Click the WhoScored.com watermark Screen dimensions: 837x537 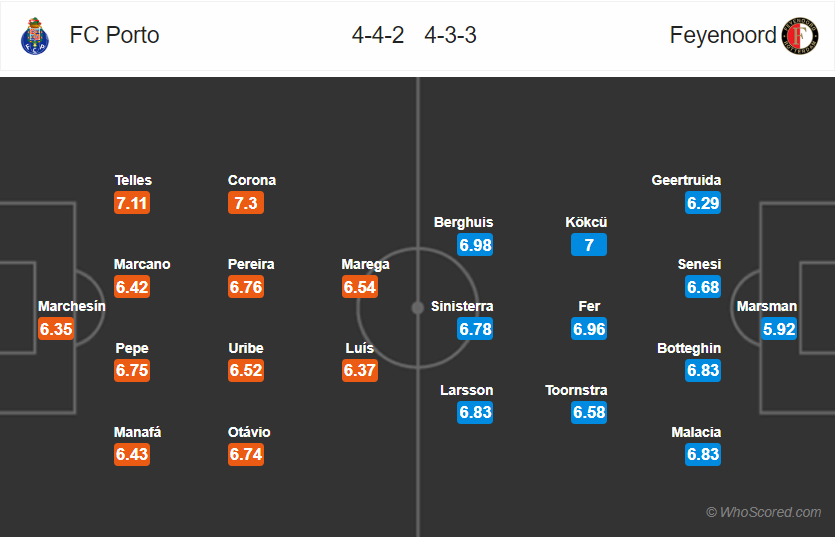pyautogui.click(x=764, y=512)
